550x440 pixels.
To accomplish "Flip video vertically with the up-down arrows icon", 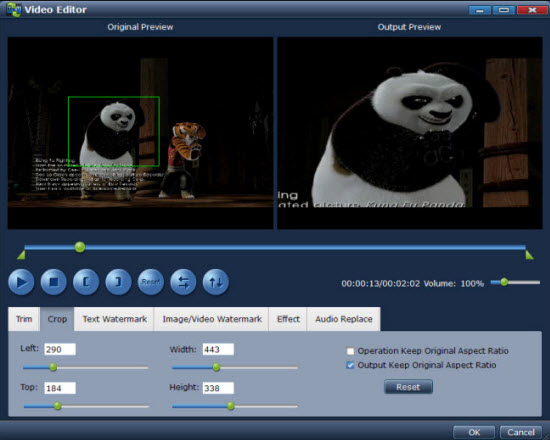I will [x=216, y=282].
